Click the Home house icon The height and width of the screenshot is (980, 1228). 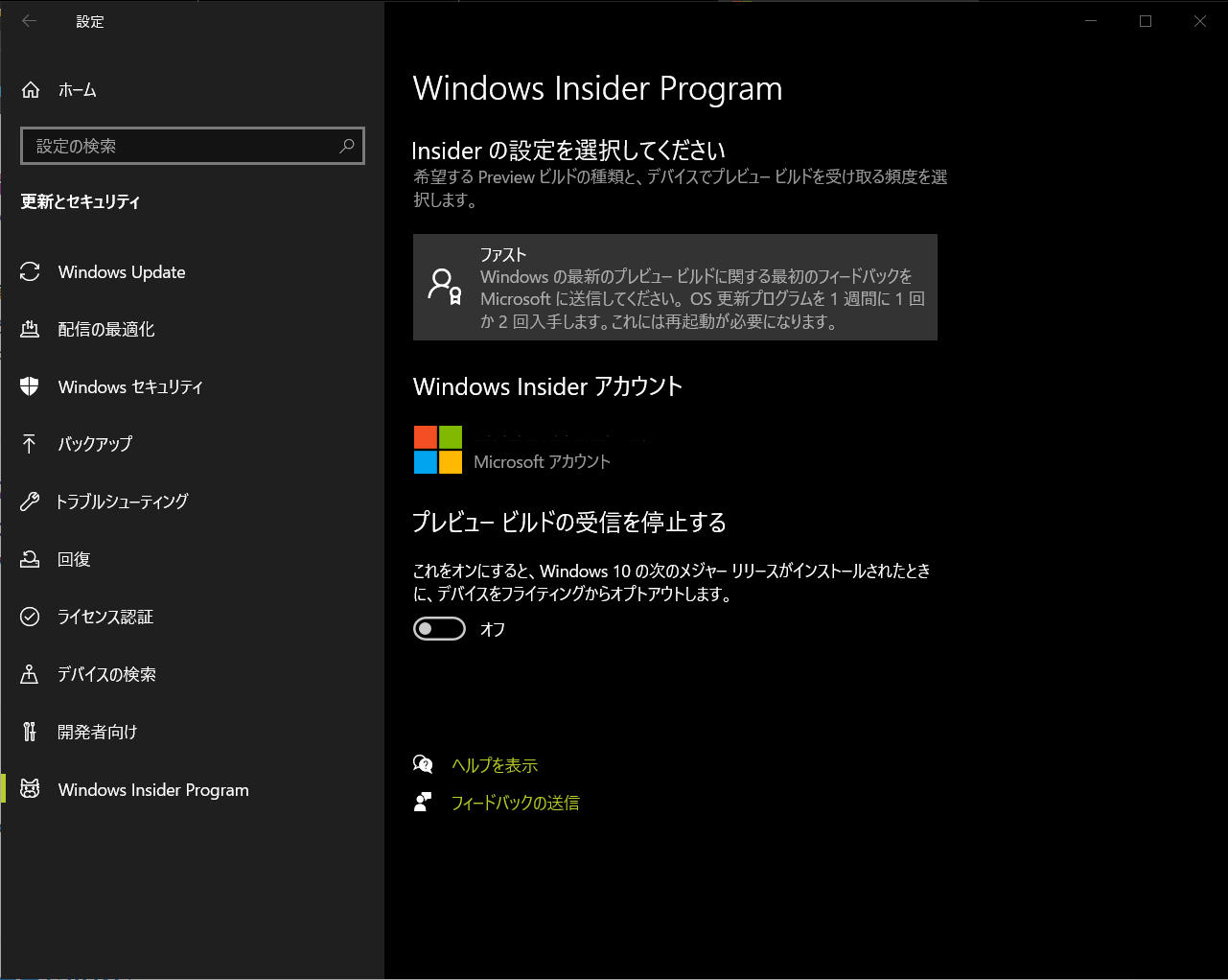[x=31, y=90]
